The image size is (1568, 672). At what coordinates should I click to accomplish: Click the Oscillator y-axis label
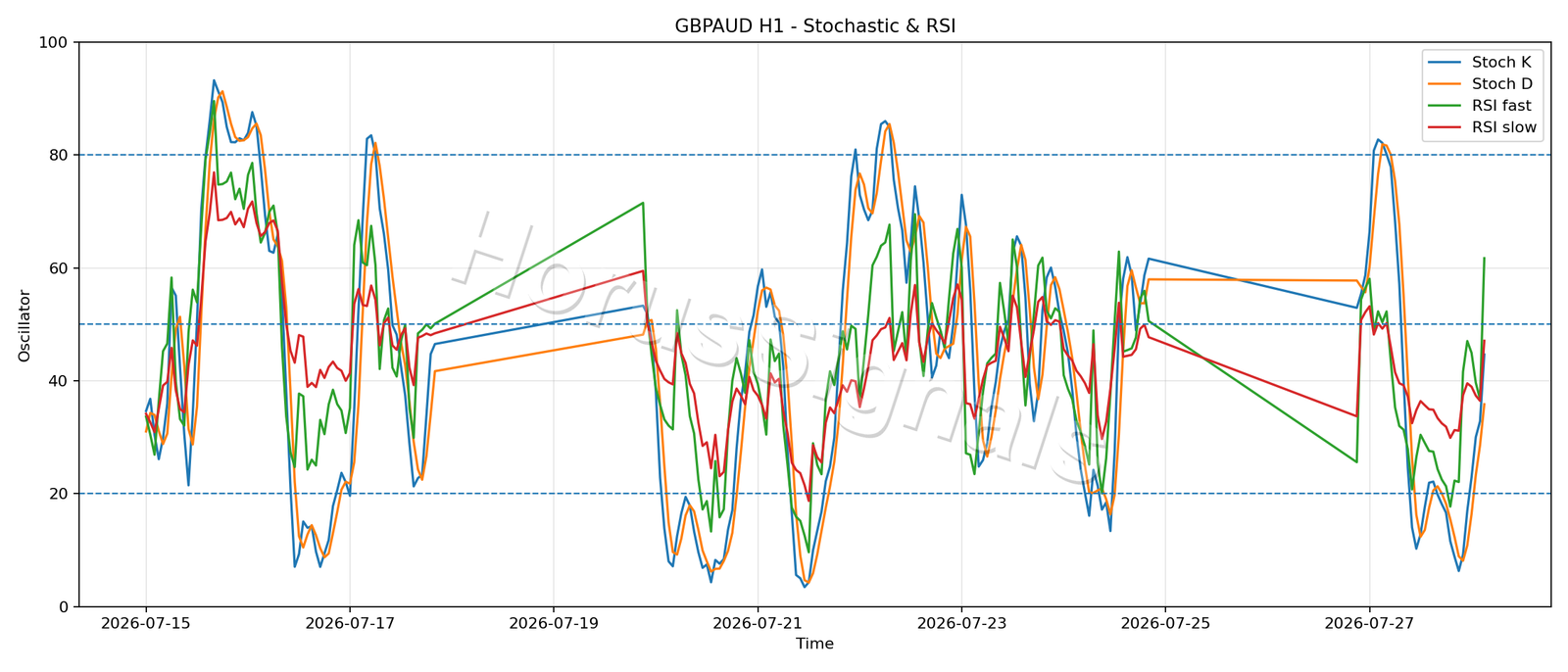(24, 325)
